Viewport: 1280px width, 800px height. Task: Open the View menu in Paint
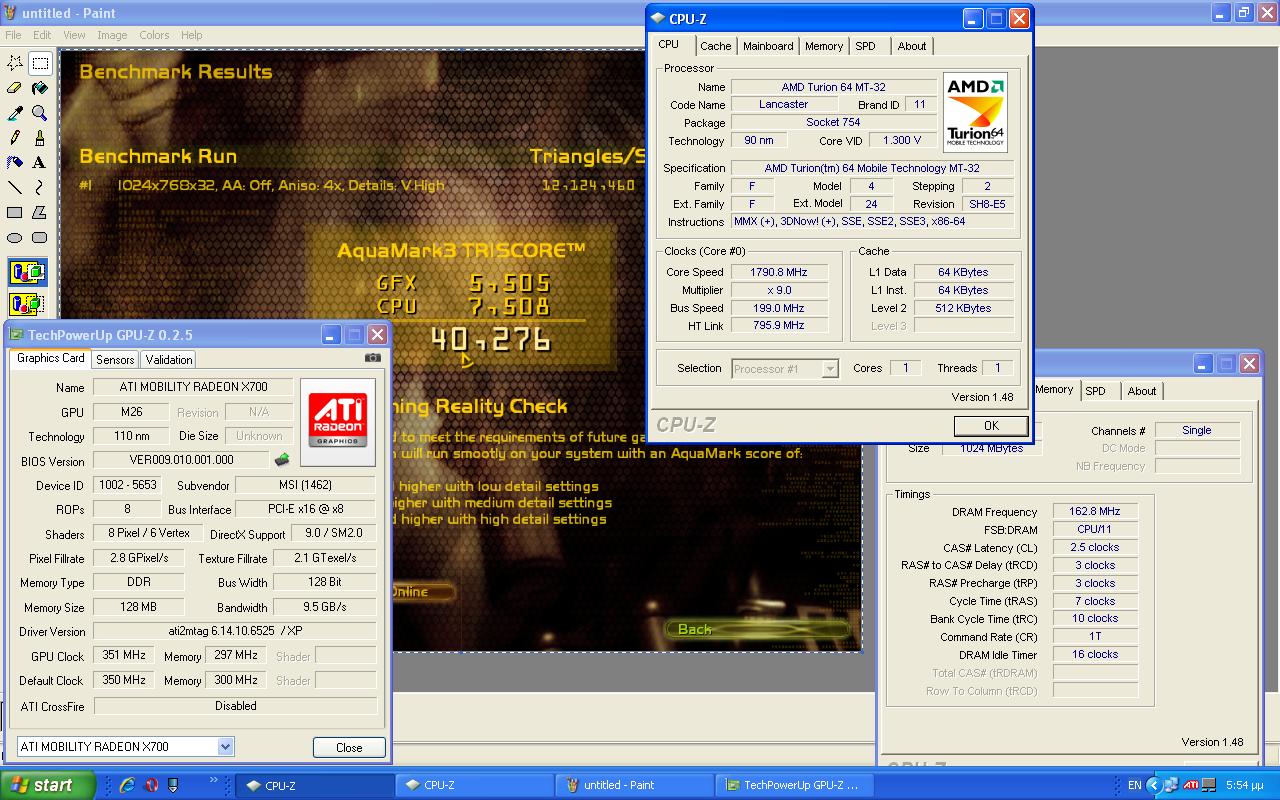(x=74, y=35)
